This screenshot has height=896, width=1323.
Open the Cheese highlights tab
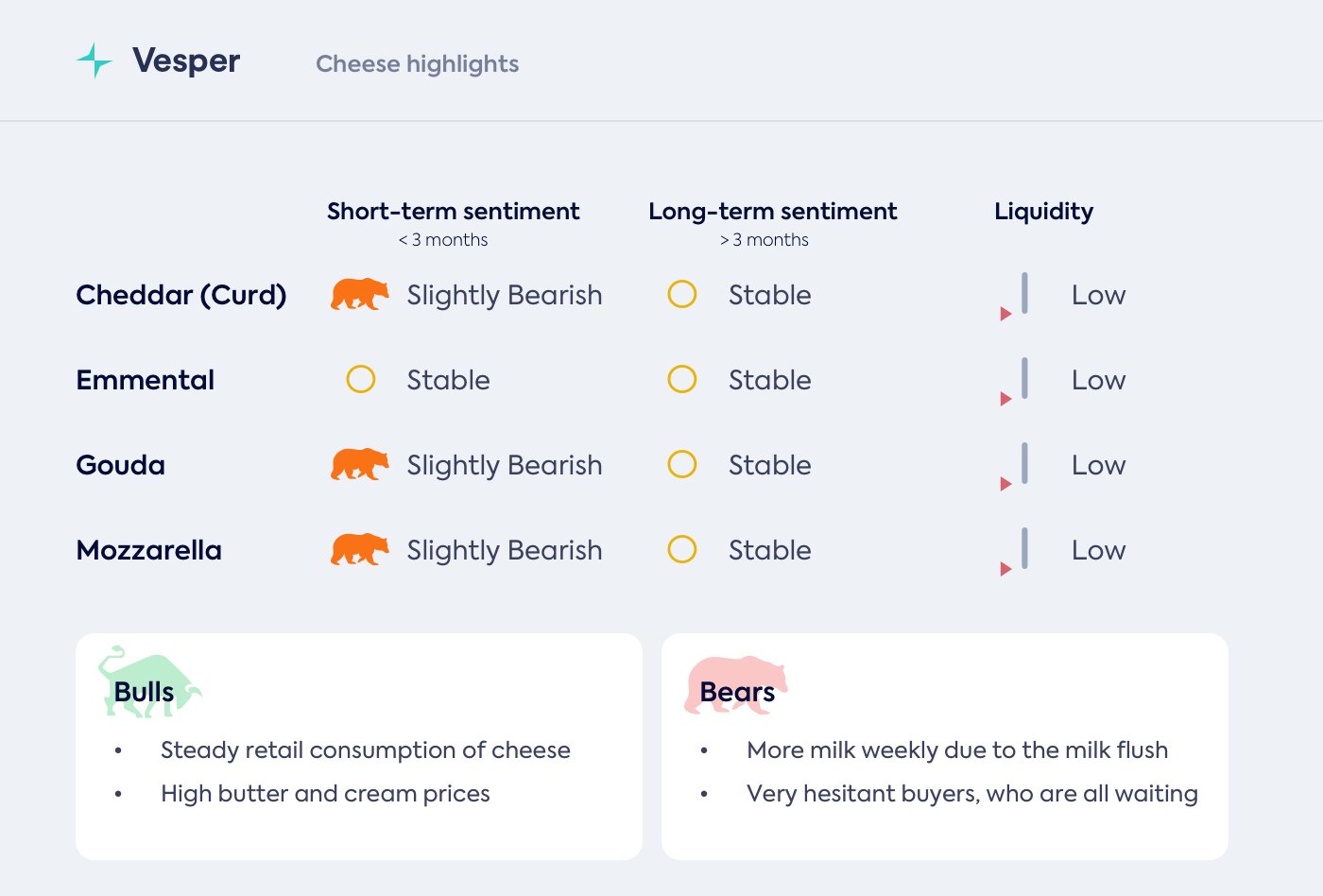point(417,64)
